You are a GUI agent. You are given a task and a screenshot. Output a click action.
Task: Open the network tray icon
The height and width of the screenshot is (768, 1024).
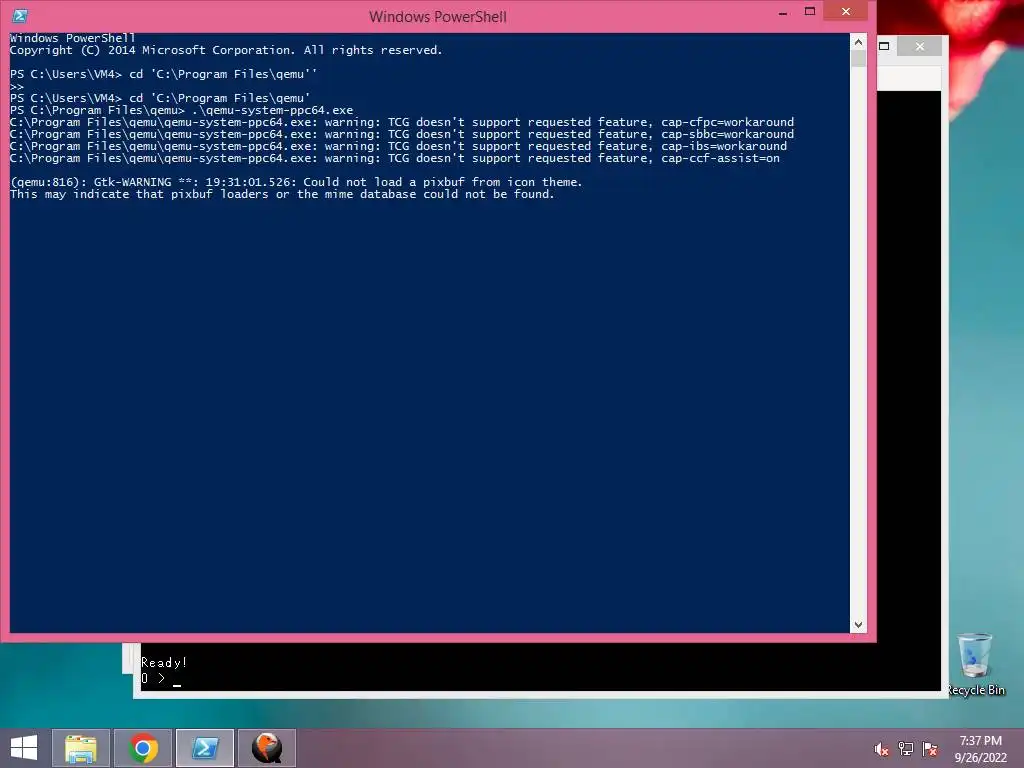click(906, 749)
